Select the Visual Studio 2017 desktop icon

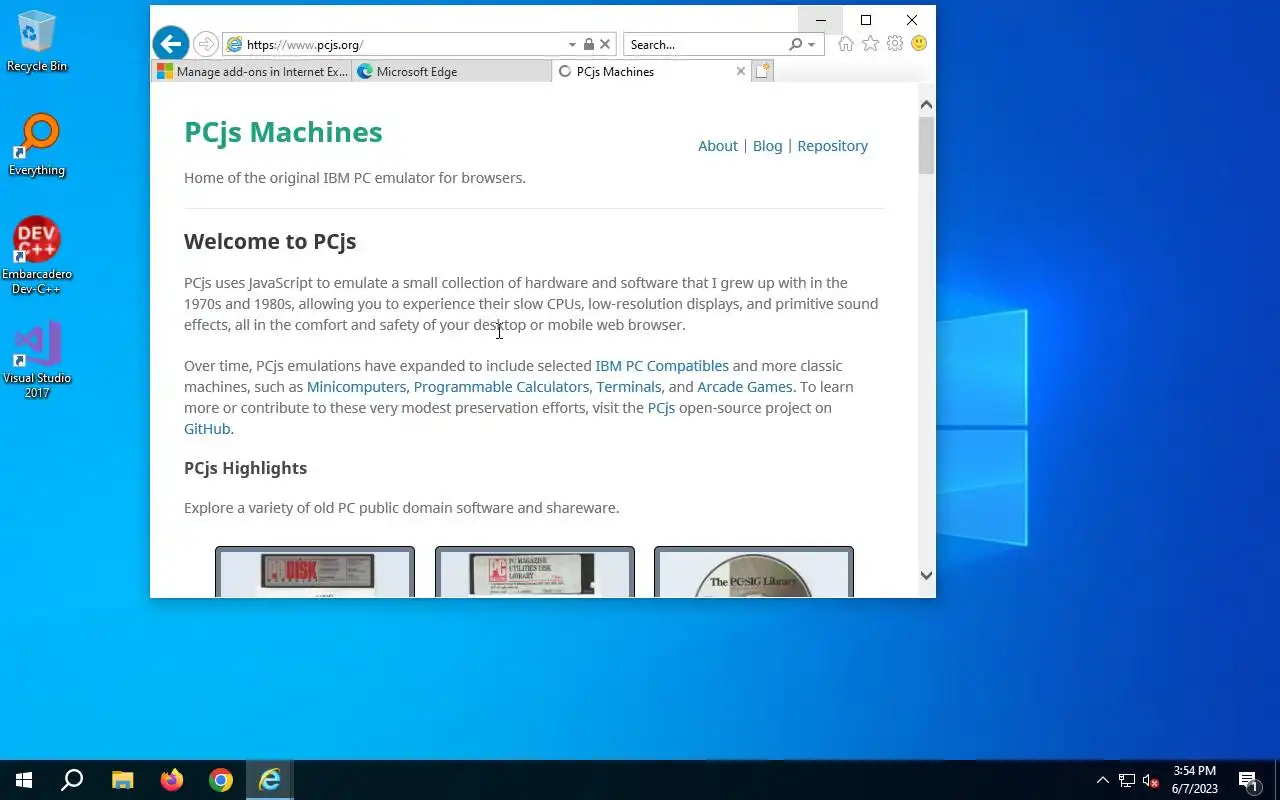click(x=37, y=360)
